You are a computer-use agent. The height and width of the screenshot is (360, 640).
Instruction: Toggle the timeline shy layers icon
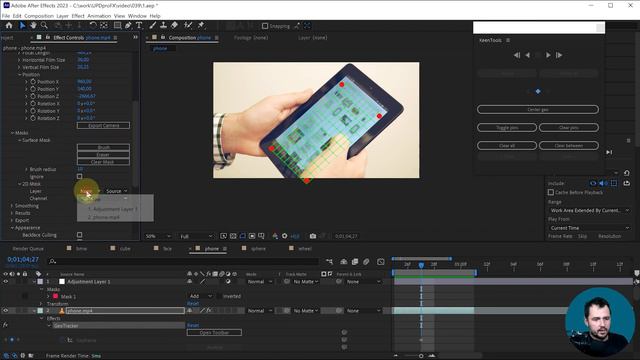click(x=344, y=262)
